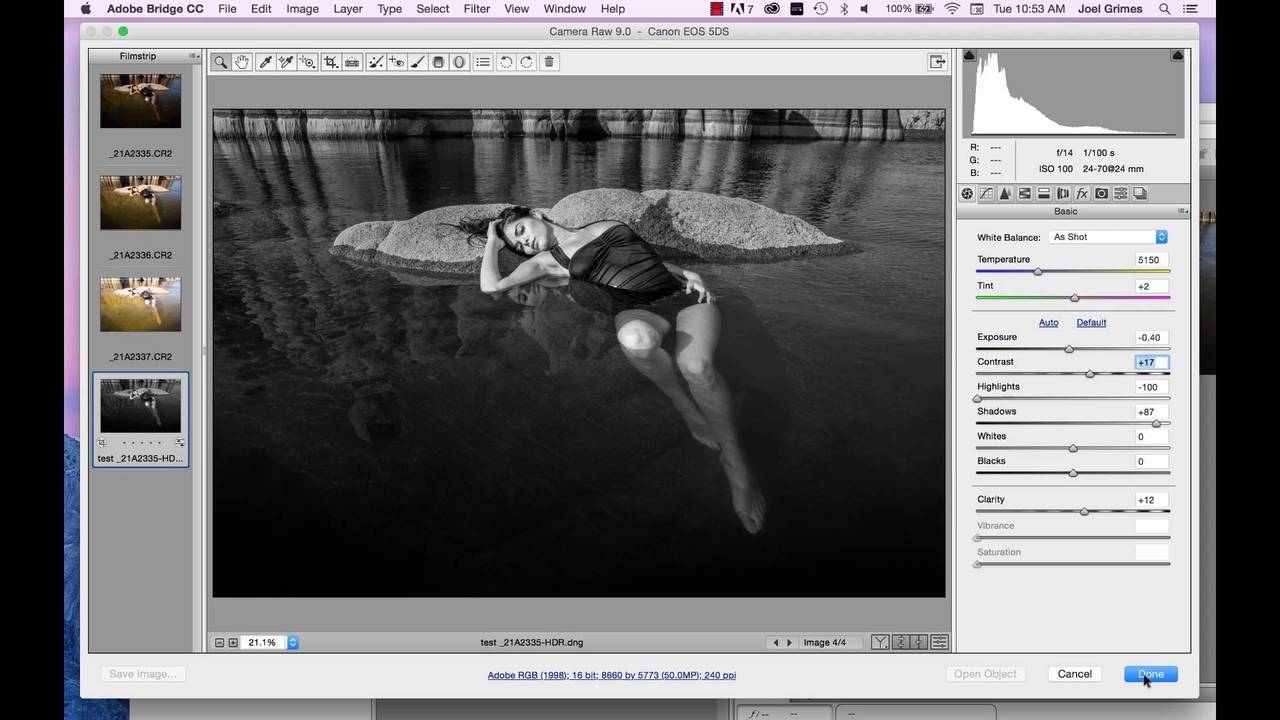The height and width of the screenshot is (720, 1280).
Task: Click the Contrast value field
Action: point(1152,362)
